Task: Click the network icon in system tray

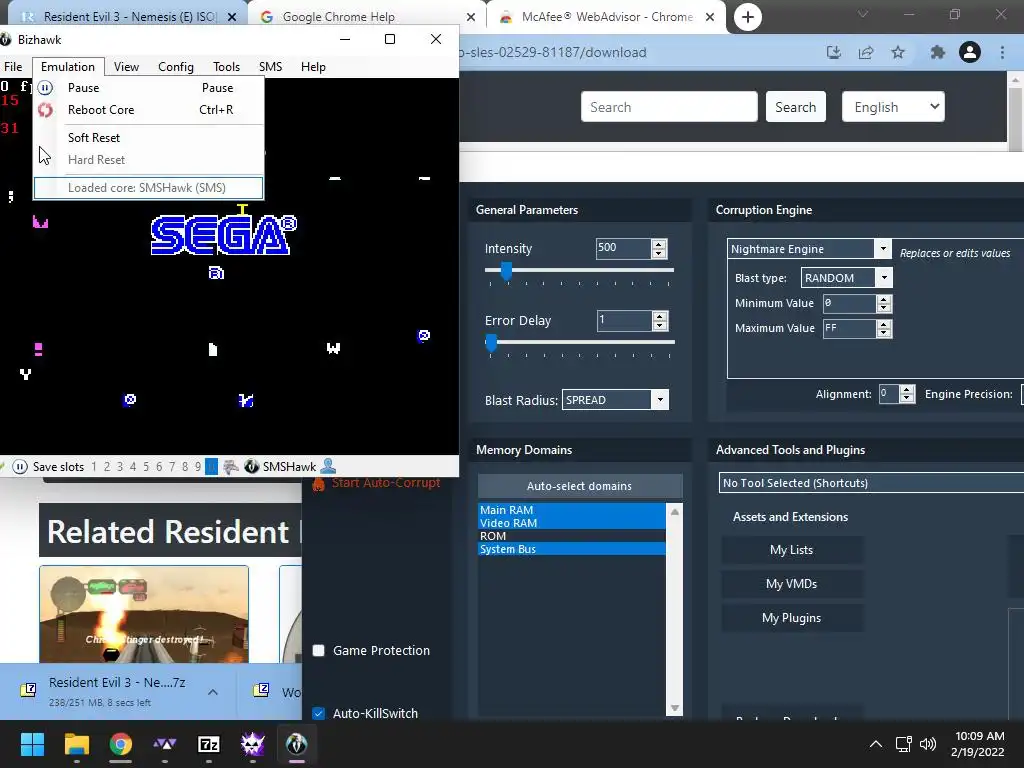Action: pos(904,744)
